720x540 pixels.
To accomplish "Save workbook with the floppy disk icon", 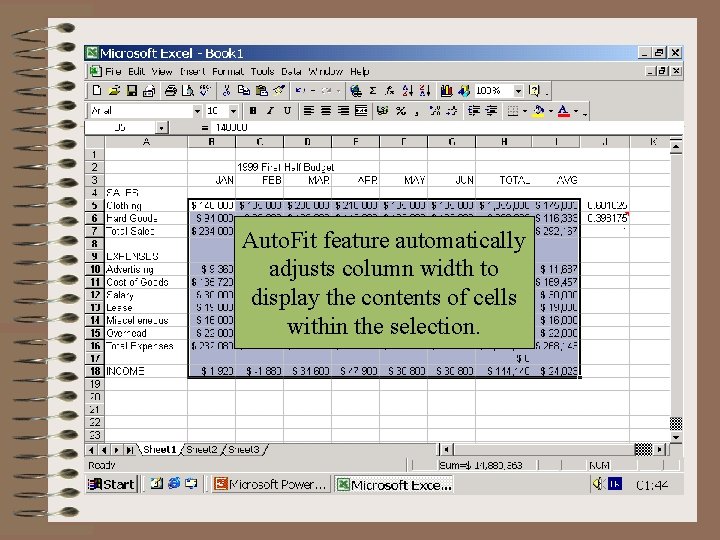I will tap(132, 90).
